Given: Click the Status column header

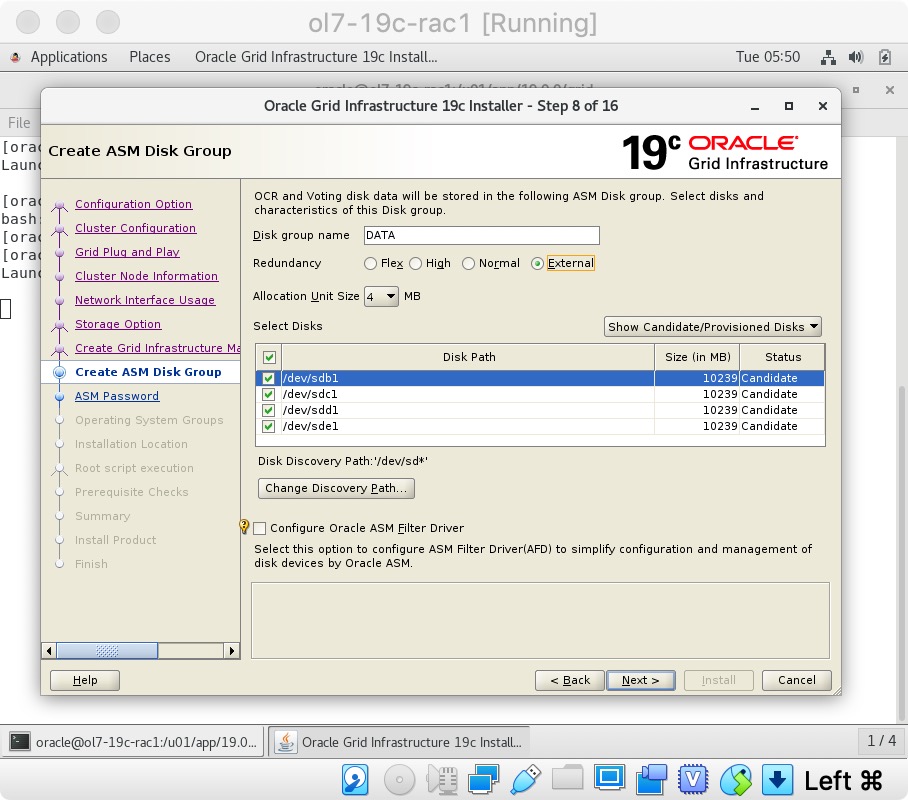Looking at the screenshot, I should (x=782, y=357).
